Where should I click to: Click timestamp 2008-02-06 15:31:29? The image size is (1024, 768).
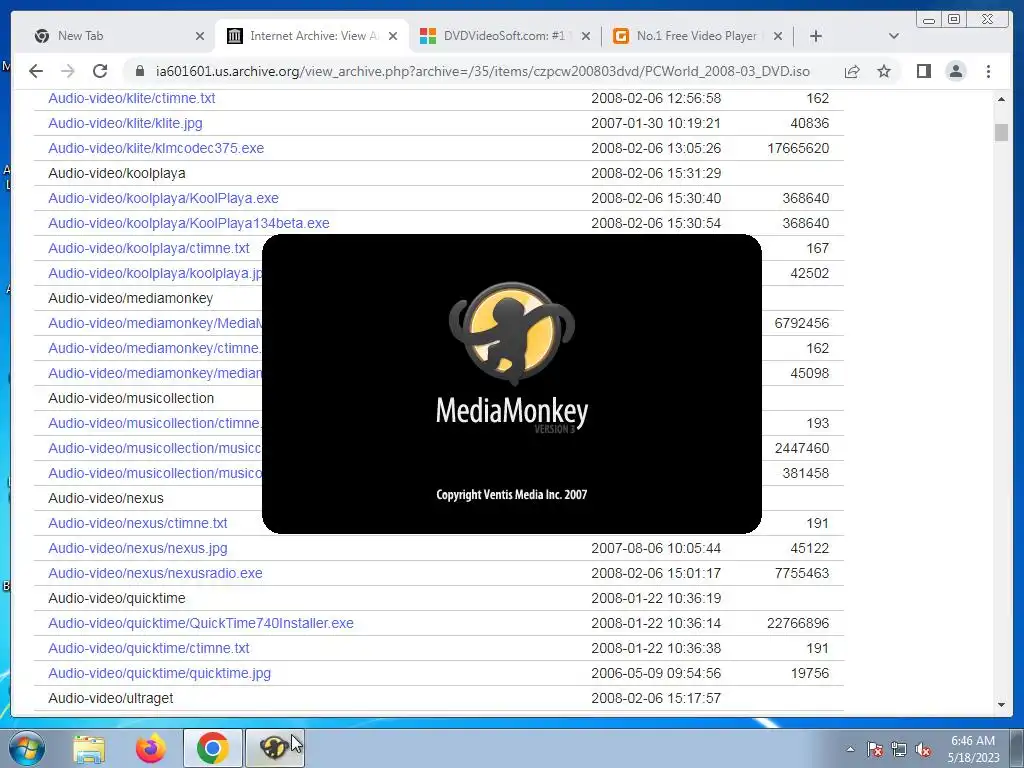[x=656, y=173]
